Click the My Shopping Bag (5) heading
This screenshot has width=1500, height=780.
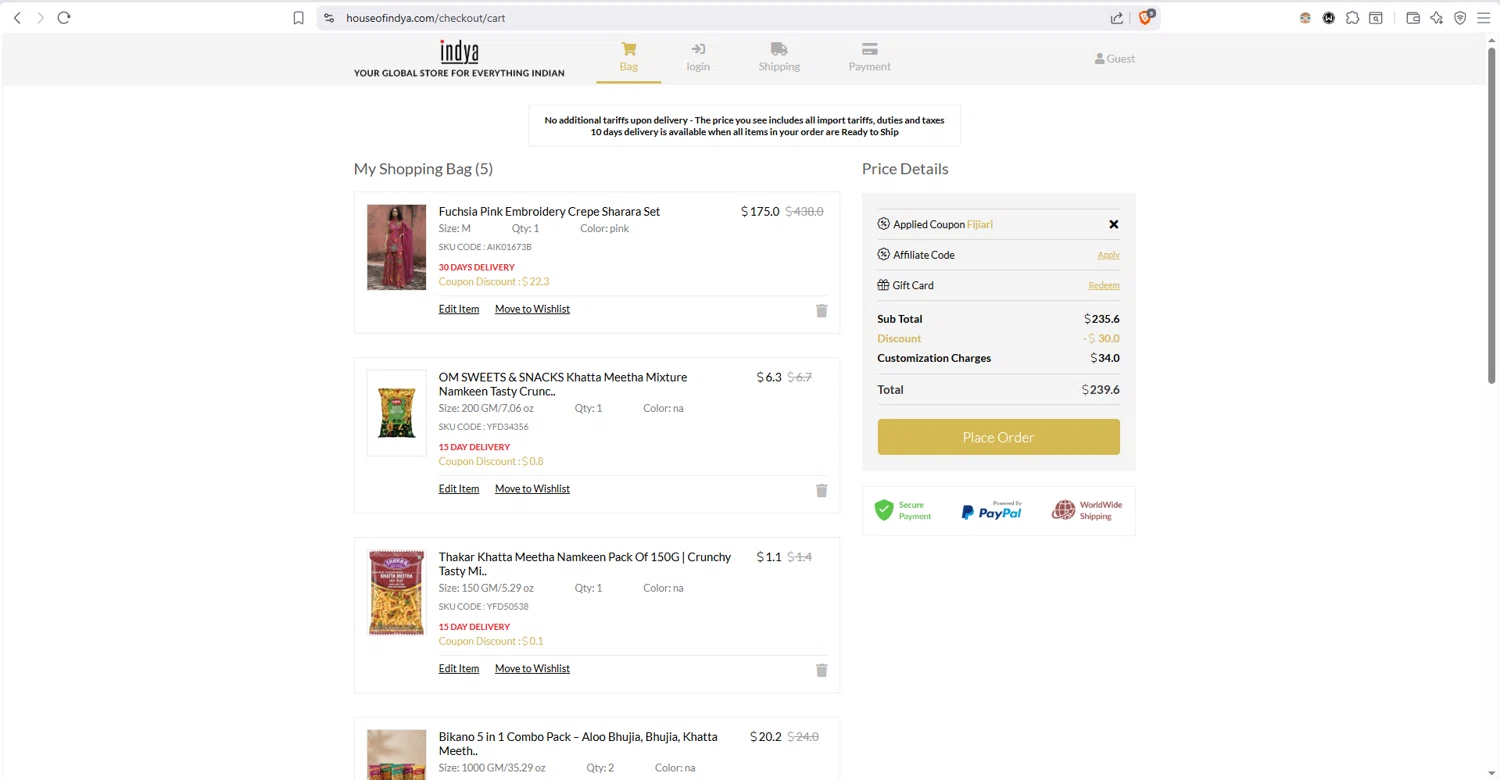(x=423, y=169)
